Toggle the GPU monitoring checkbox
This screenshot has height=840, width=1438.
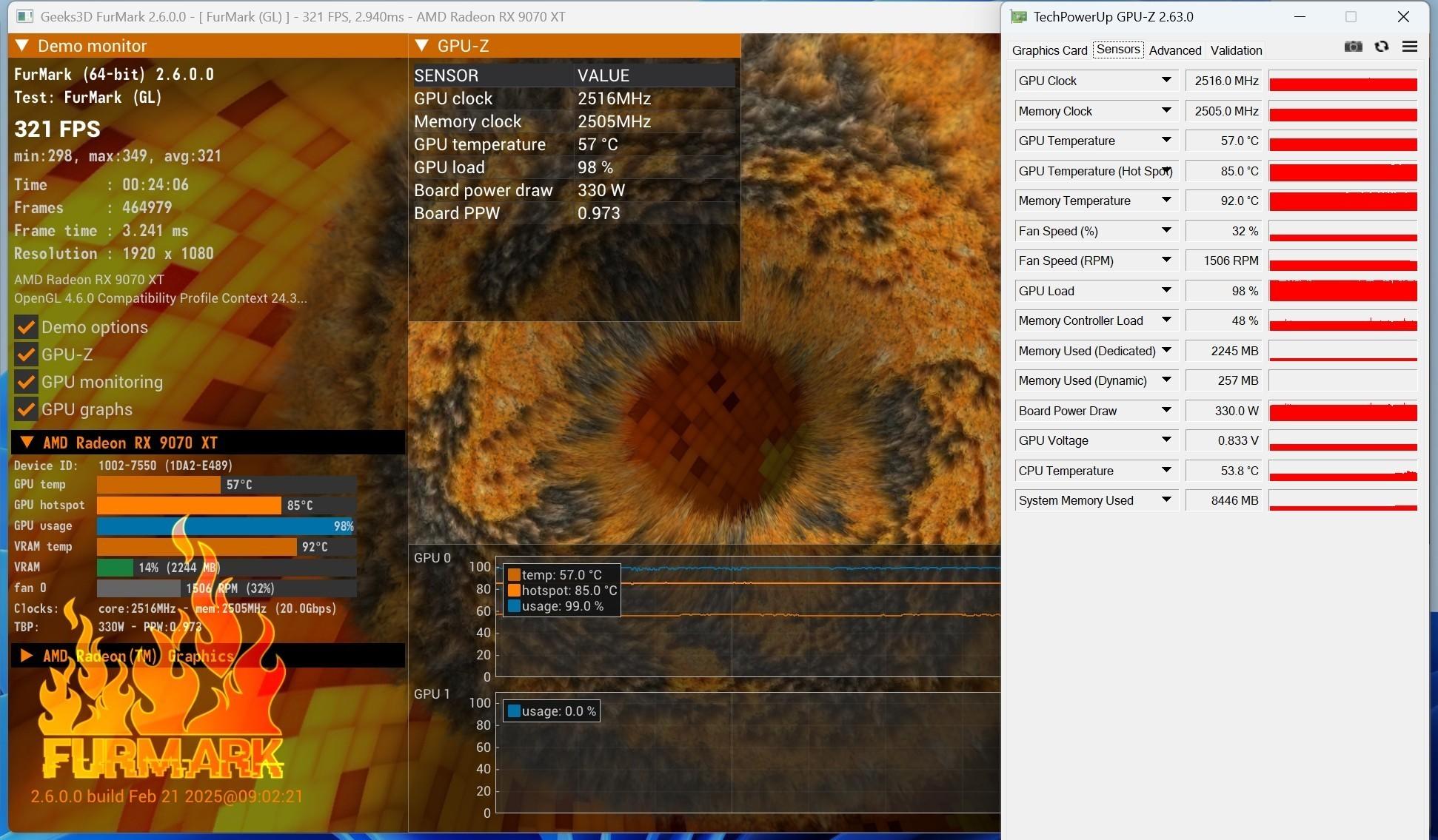coord(26,382)
